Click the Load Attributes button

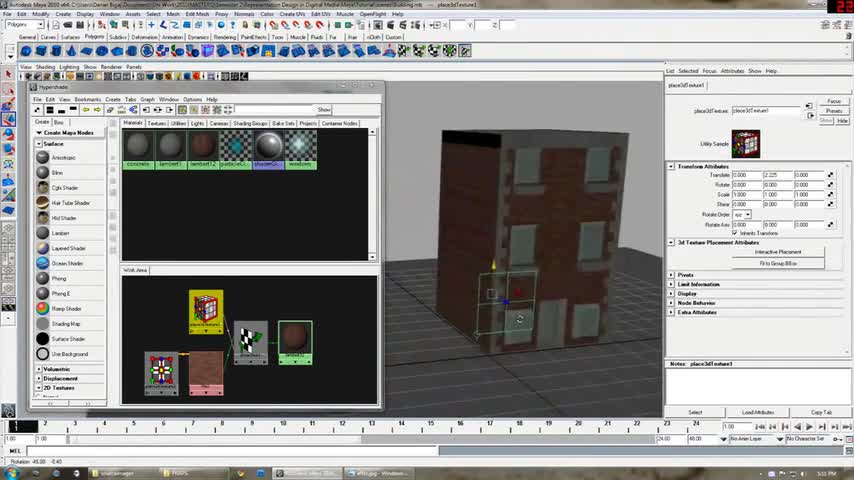coord(758,412)
